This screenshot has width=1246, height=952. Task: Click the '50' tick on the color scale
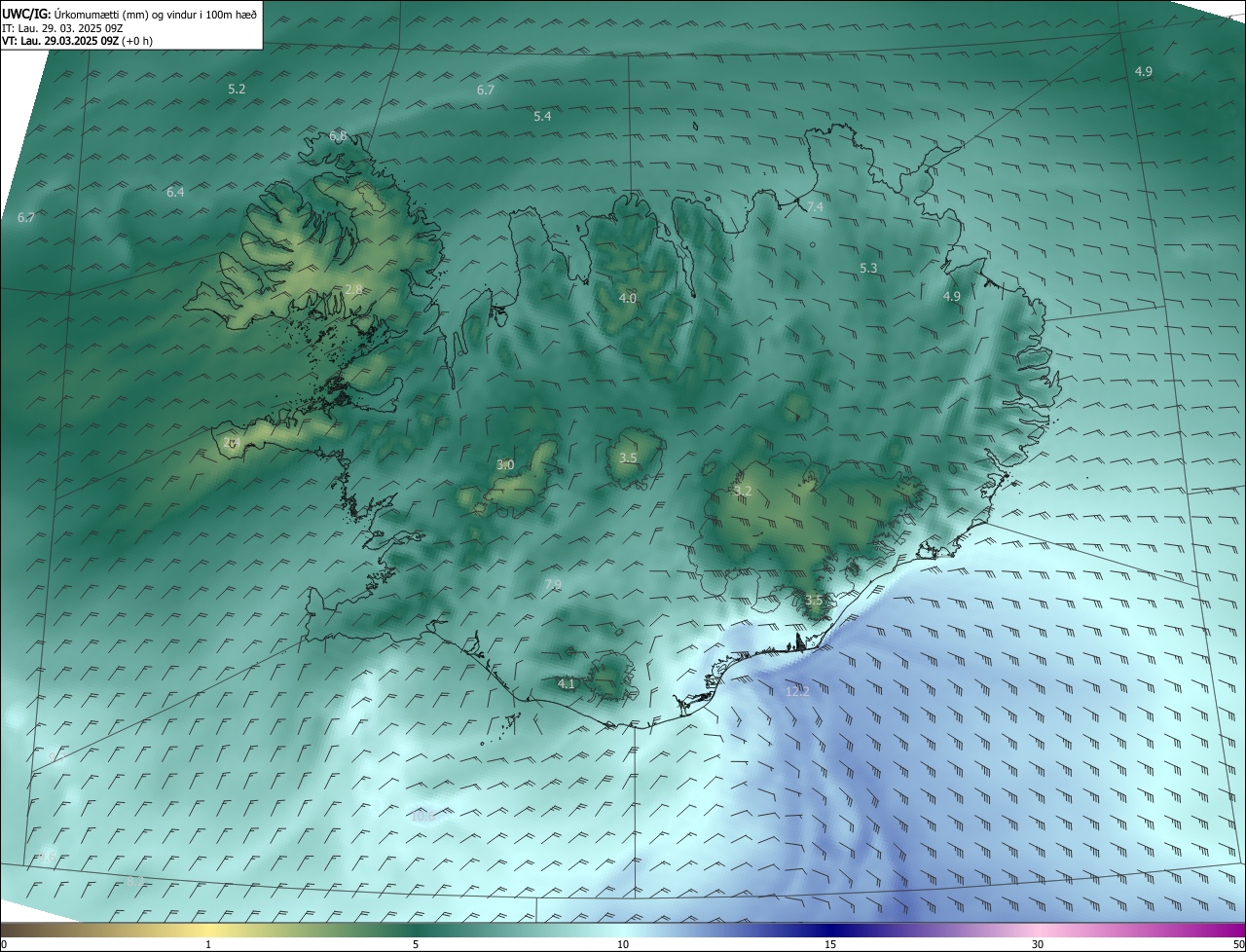(1238, 944)
